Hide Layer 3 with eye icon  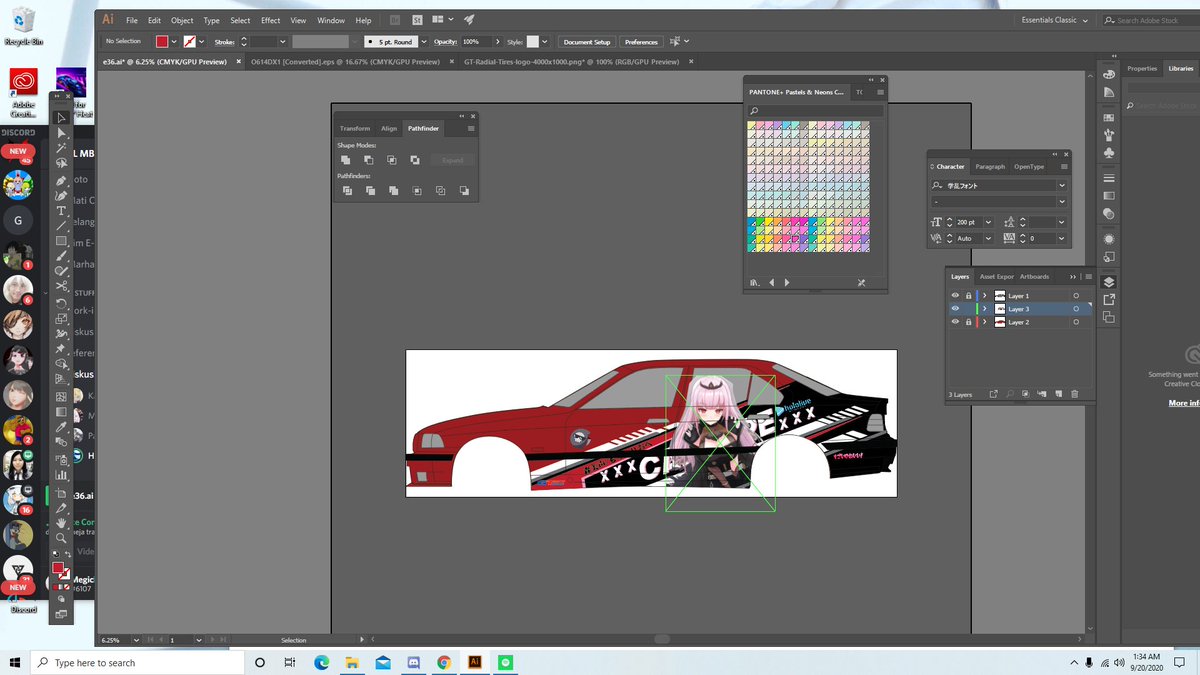click(955, 309)
